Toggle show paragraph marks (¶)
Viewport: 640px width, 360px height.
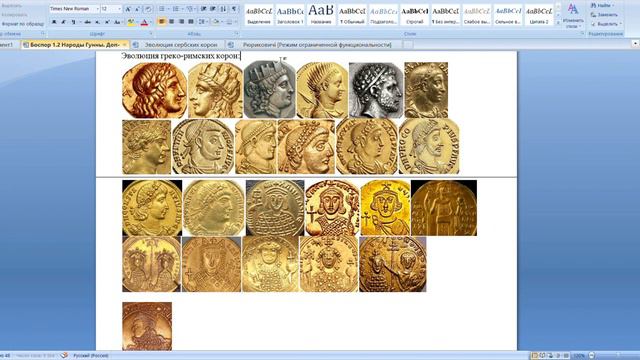click(x=234, y=9)
